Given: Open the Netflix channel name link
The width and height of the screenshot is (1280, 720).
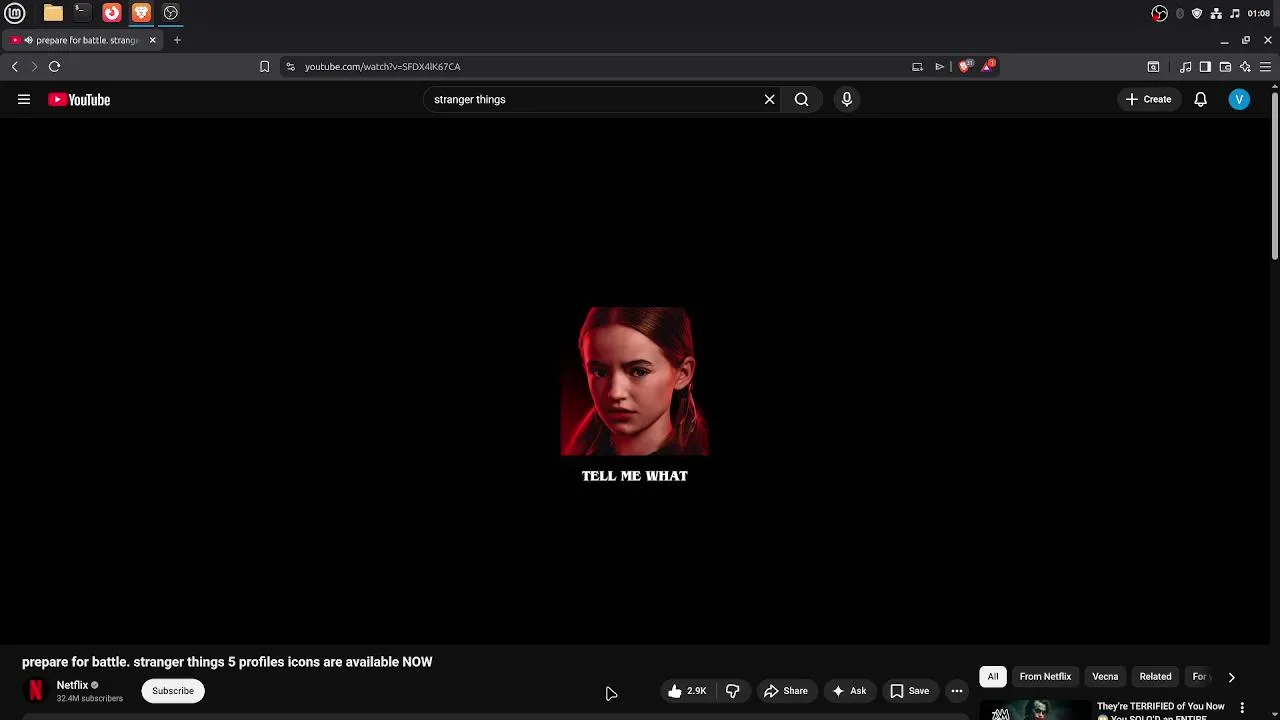Looking at the screenshot, I should point(72,685).
